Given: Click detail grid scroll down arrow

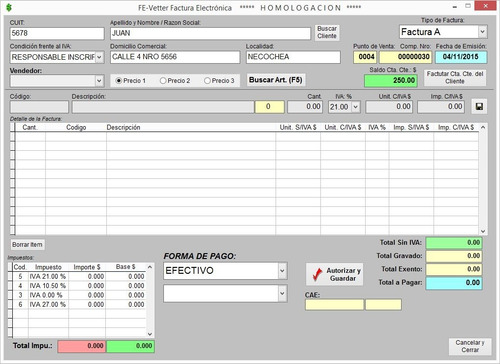Looking at the screenshot, I should click(483, 231).
